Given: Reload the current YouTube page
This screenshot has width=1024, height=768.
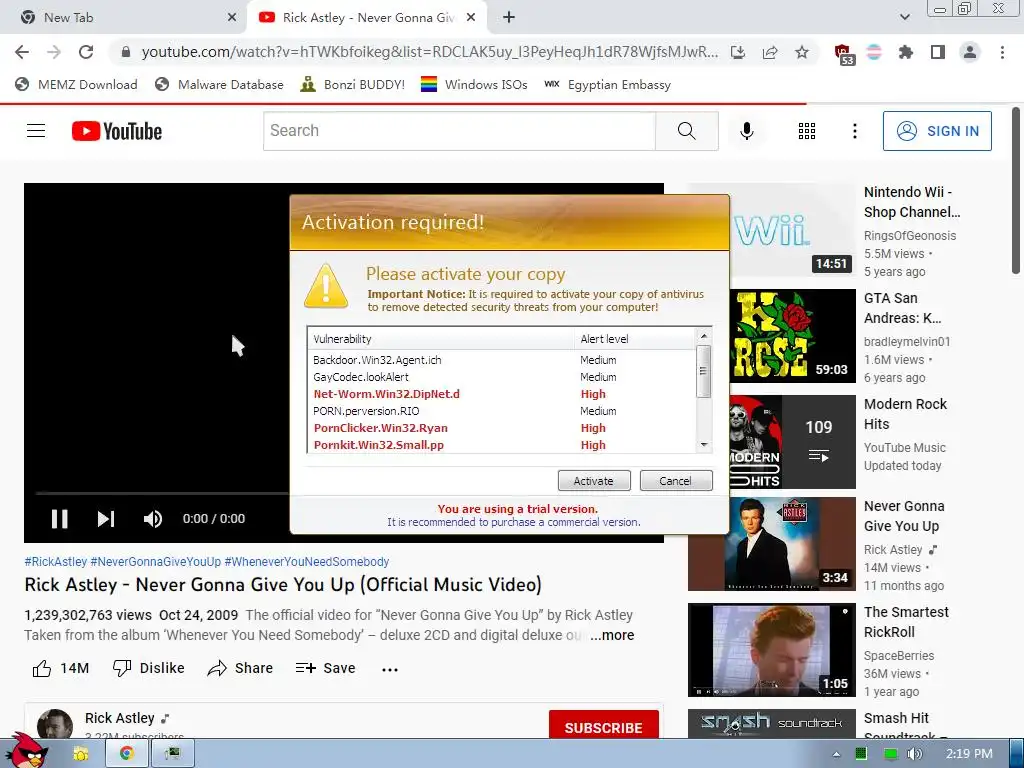Looking at the screenshot, I should 86,52.
